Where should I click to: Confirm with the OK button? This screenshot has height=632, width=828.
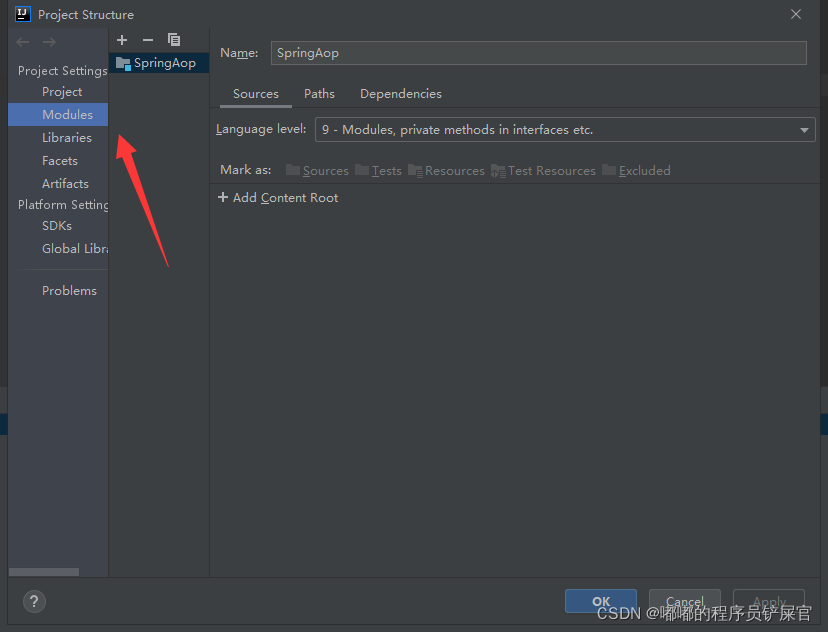pyautogui.click(x=601, y=601)
